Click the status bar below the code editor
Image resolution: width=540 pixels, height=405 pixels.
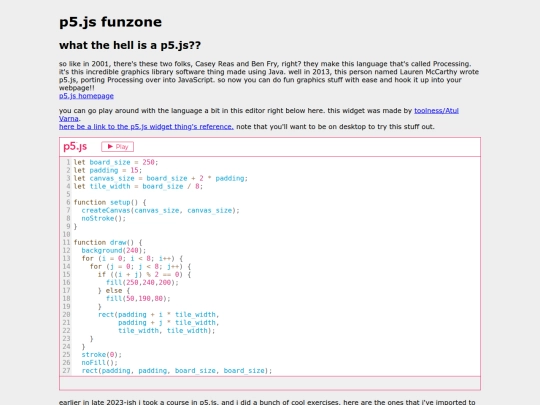pyautogui.click(x=270, y=383)
